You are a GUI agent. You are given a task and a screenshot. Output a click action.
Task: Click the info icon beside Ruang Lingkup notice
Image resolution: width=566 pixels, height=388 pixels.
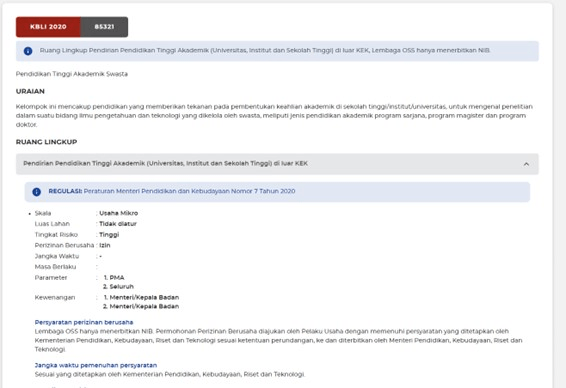click(28, 51)
